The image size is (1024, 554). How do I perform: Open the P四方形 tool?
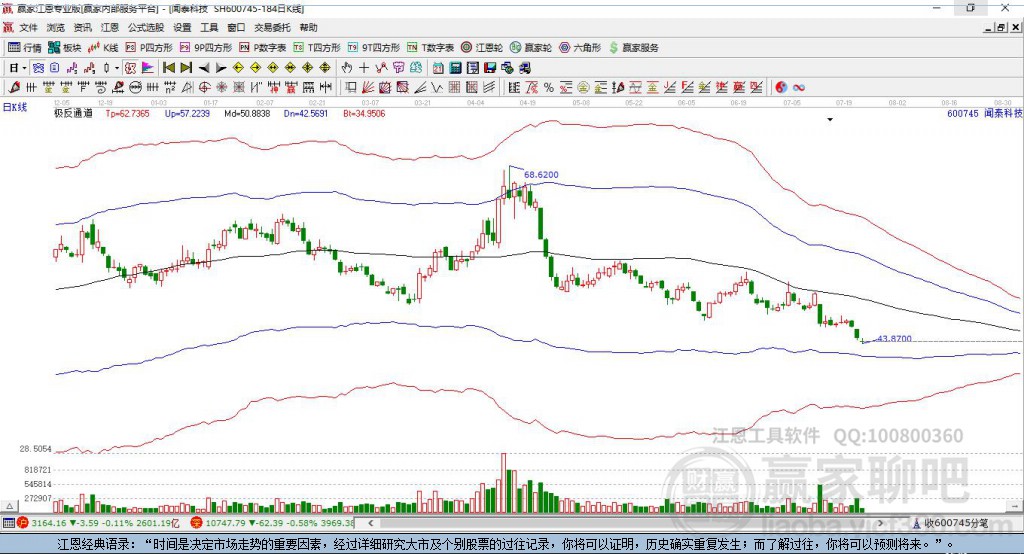click(149, 48)
